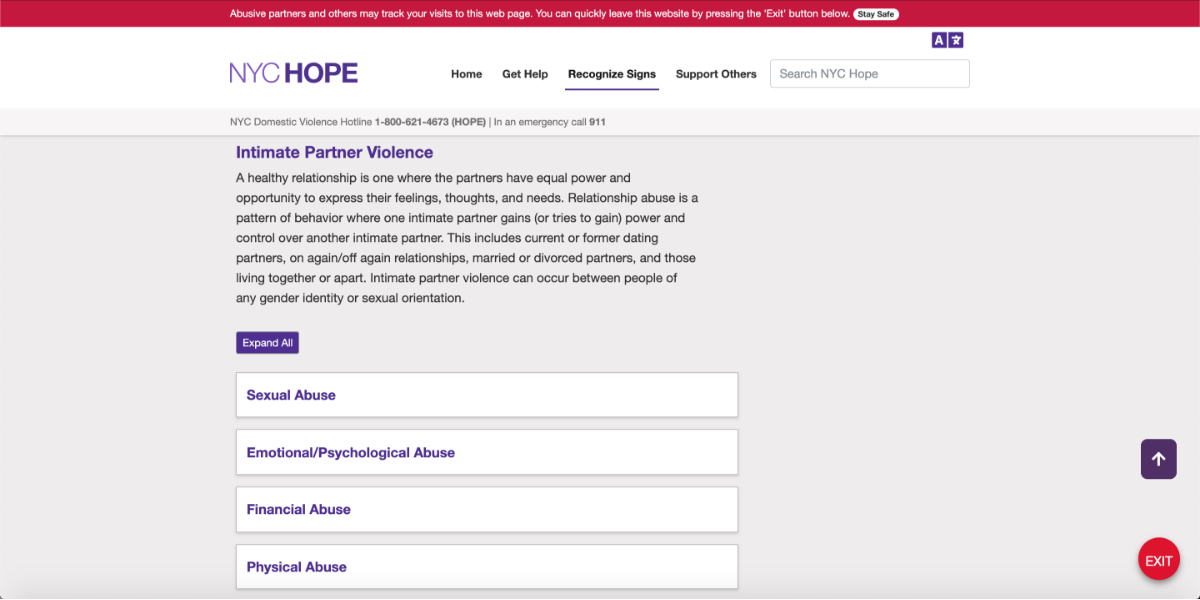This screenshot has height=600, width=1200.
Task: Switch to the Home tab
Action: click(466, 73)
